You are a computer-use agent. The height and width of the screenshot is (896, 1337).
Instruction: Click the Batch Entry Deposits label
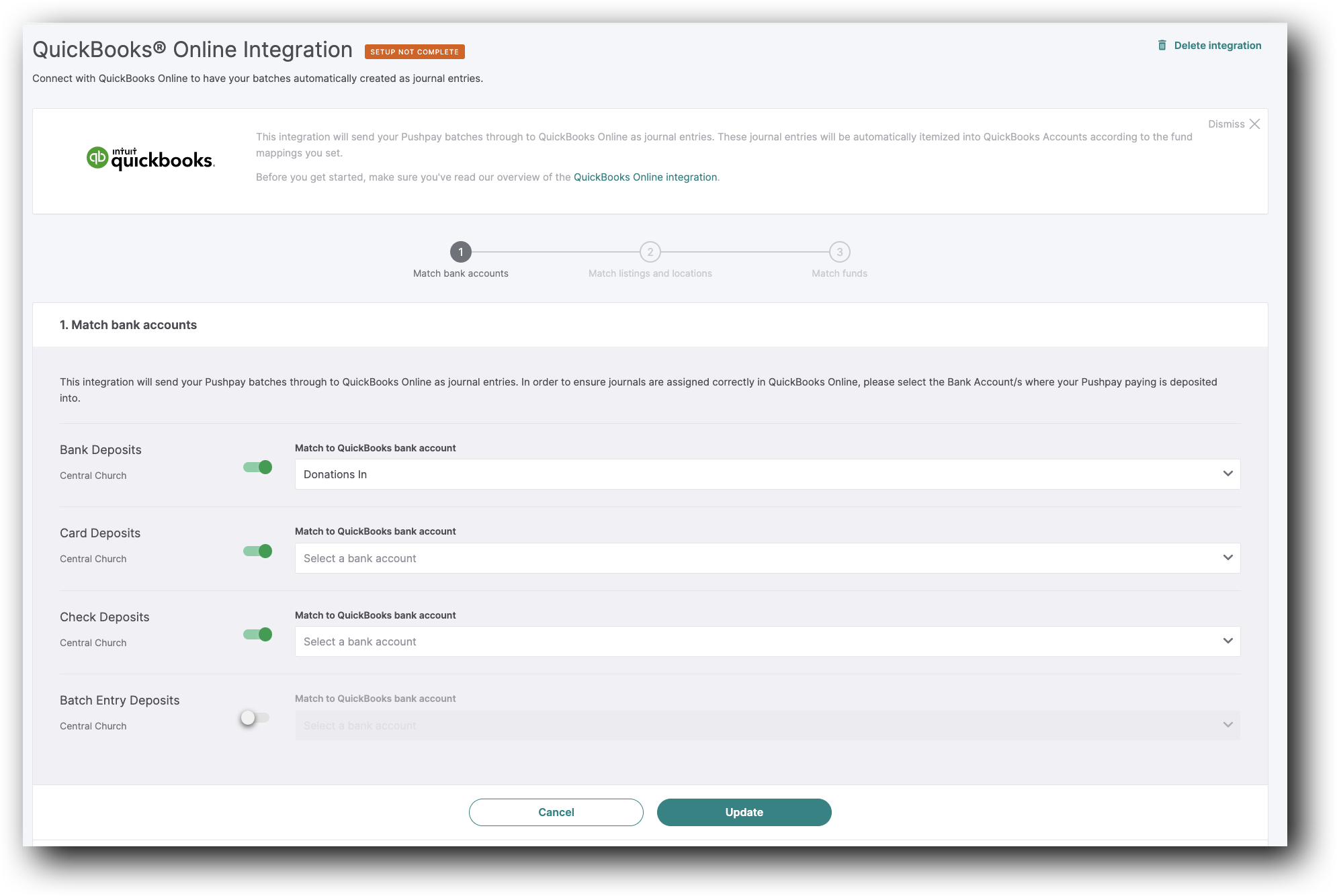(x=120, y=701)
